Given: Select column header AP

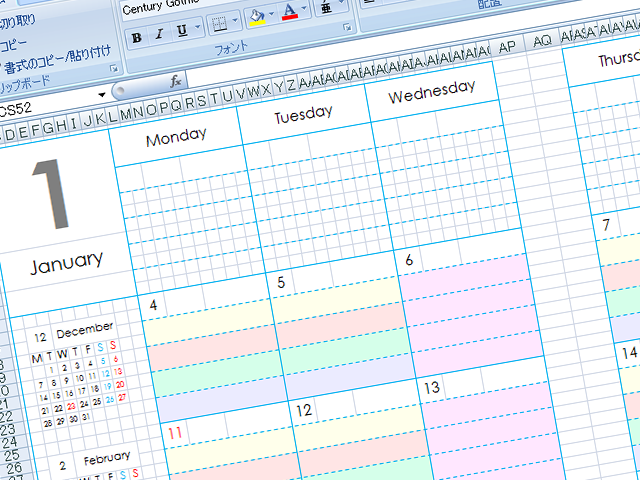Looking at the screenshot, I should [x=507, y=47].
